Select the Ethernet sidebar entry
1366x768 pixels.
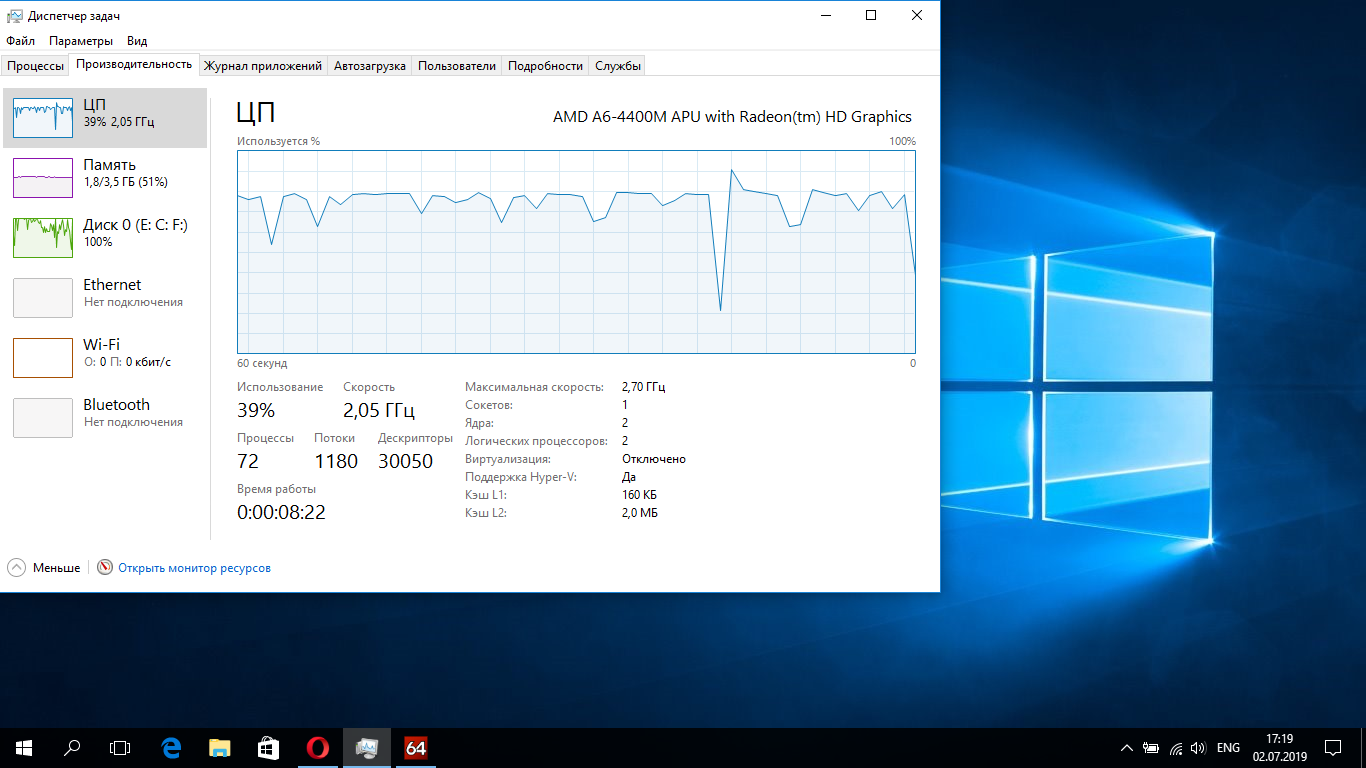pos(105,298)
